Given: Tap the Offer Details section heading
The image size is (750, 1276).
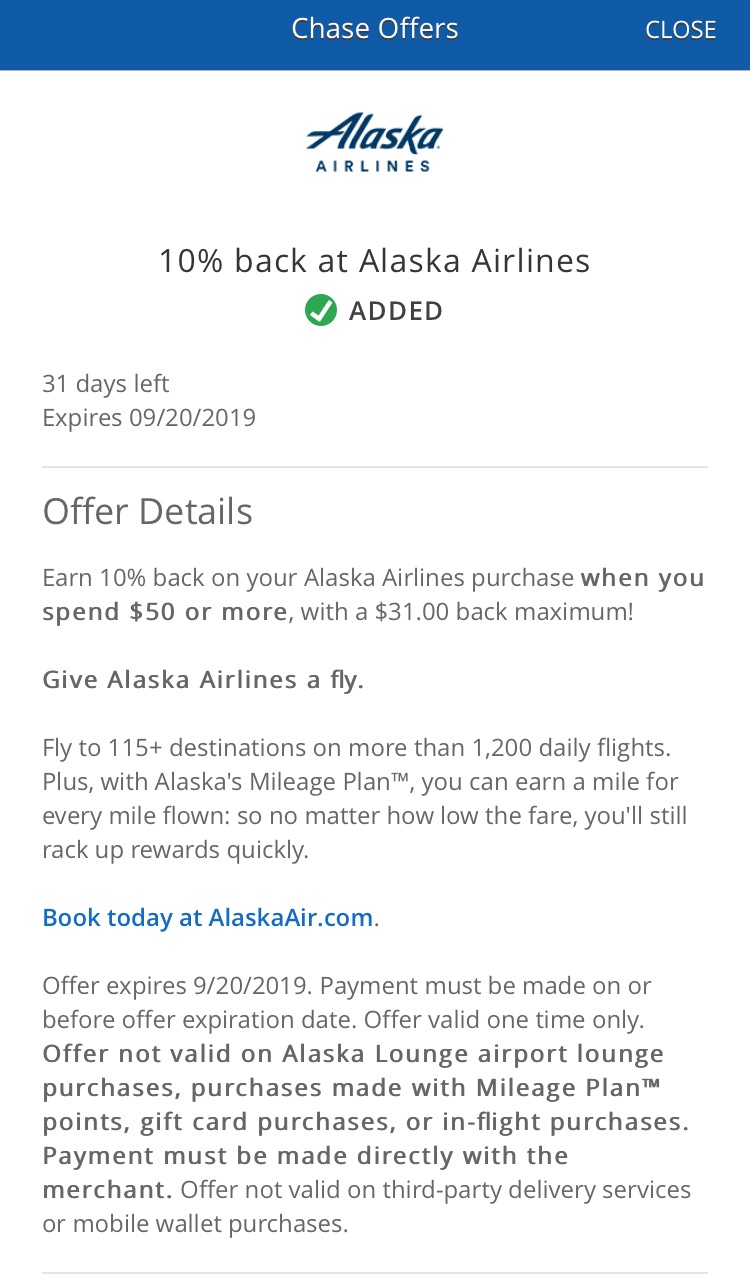Looking at the screenshot, I should pos(147,512).
